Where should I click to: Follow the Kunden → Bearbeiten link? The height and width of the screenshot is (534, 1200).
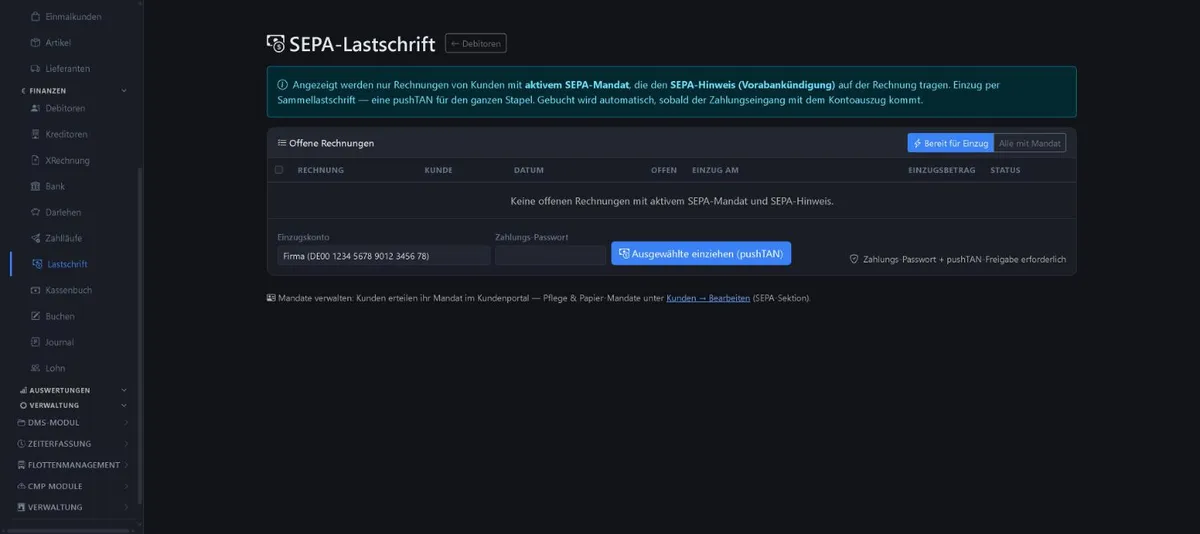[708, 298]
